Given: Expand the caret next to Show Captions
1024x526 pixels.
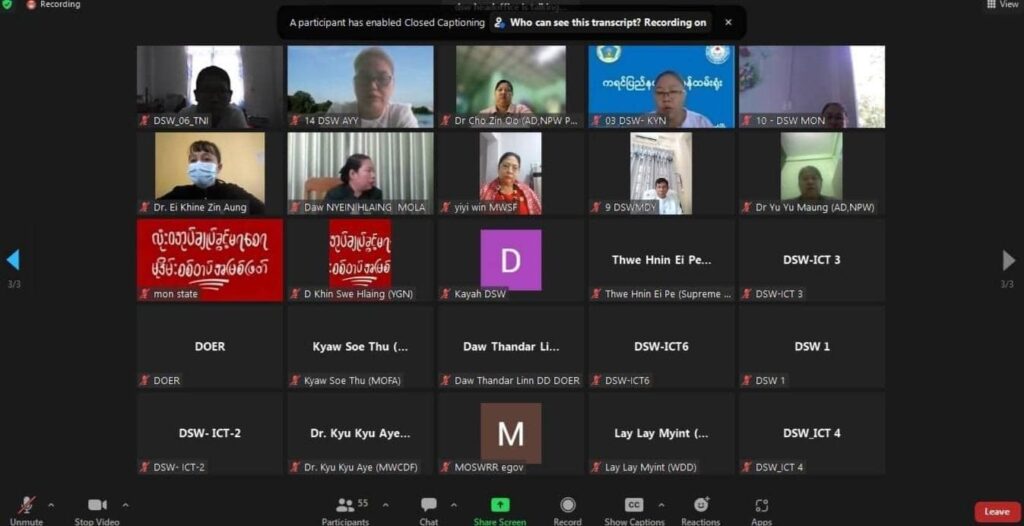Looking at the screenshot, I should pyautogui.click(x=661, y=504).
